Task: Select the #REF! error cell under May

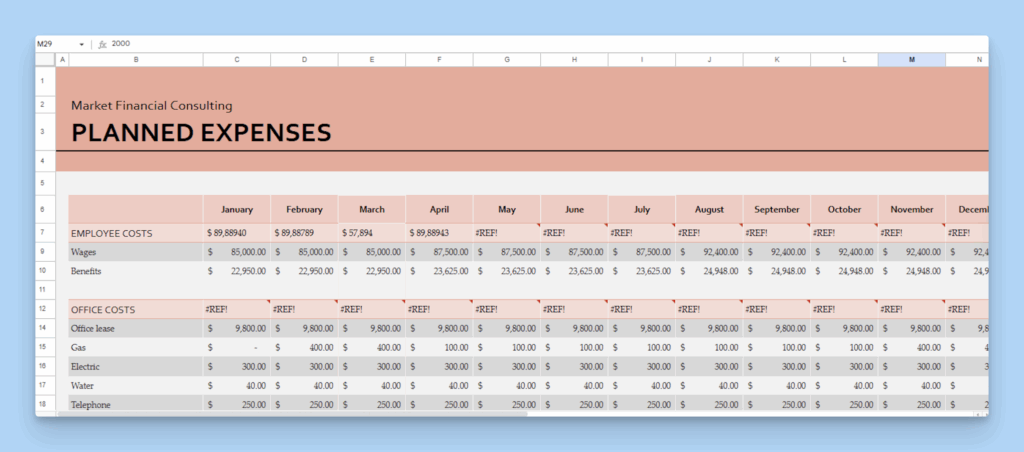Action: [x=507, y=233]
